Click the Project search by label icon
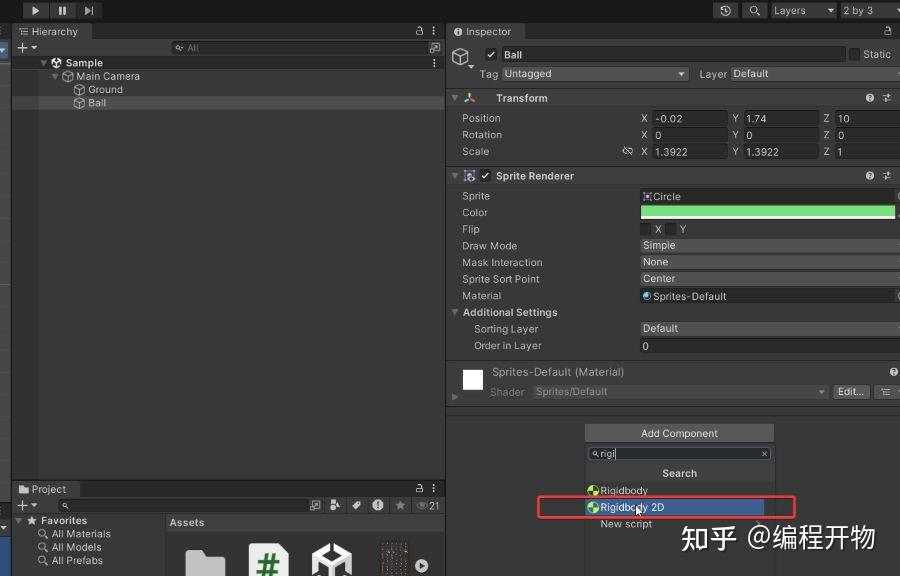Screen dimensions: 900x576 356,505
